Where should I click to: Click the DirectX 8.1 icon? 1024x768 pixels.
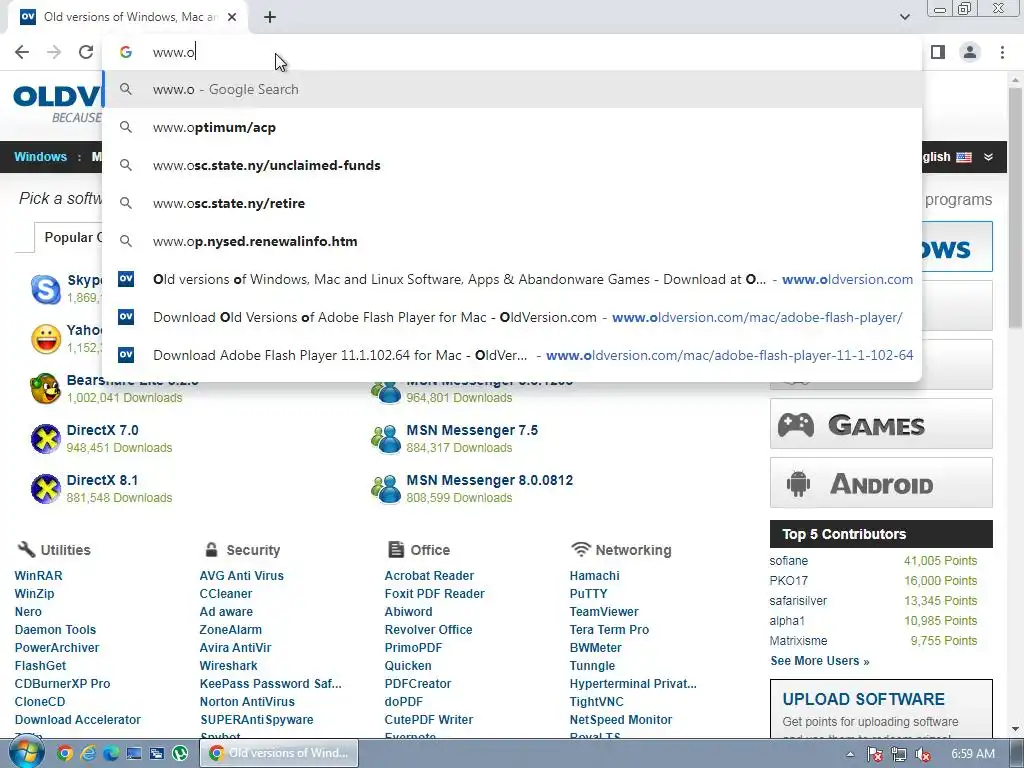pos(46,488)
